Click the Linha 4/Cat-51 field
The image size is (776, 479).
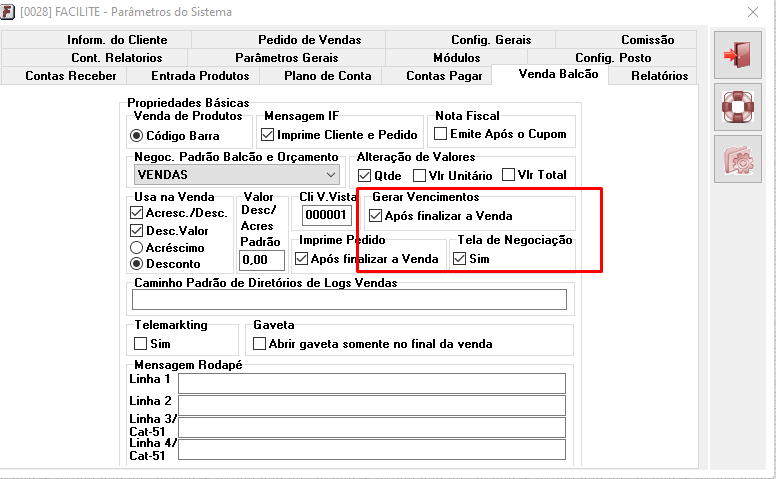372,449
